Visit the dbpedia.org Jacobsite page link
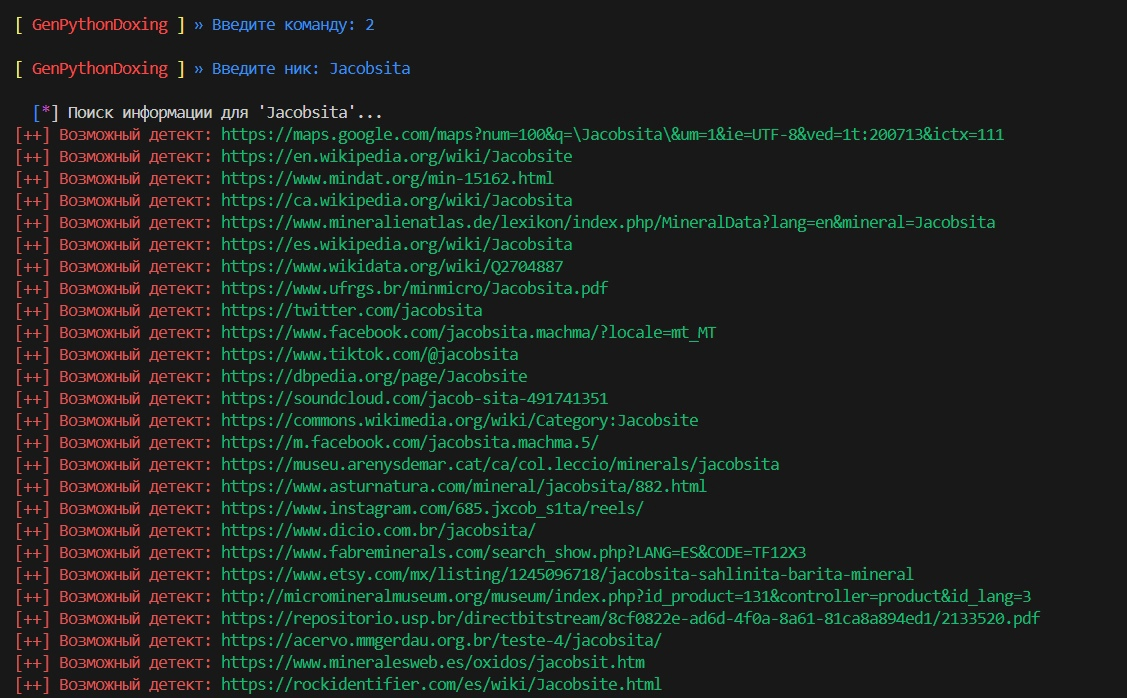1127x698 pixels. click(x=374, y=377)
